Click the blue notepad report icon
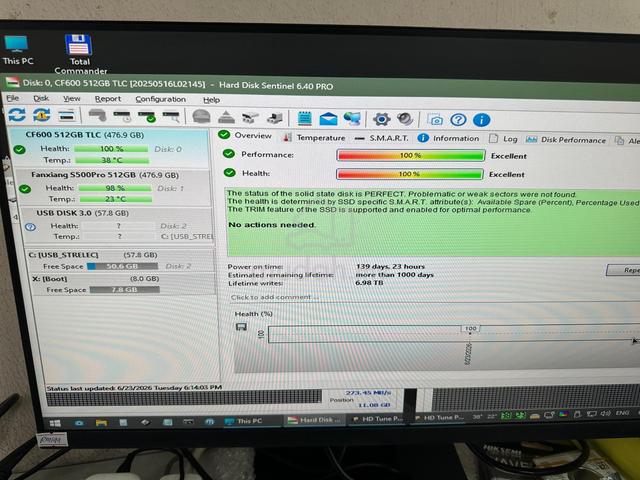Screen dimensions: 640x480 coord(304,119)
